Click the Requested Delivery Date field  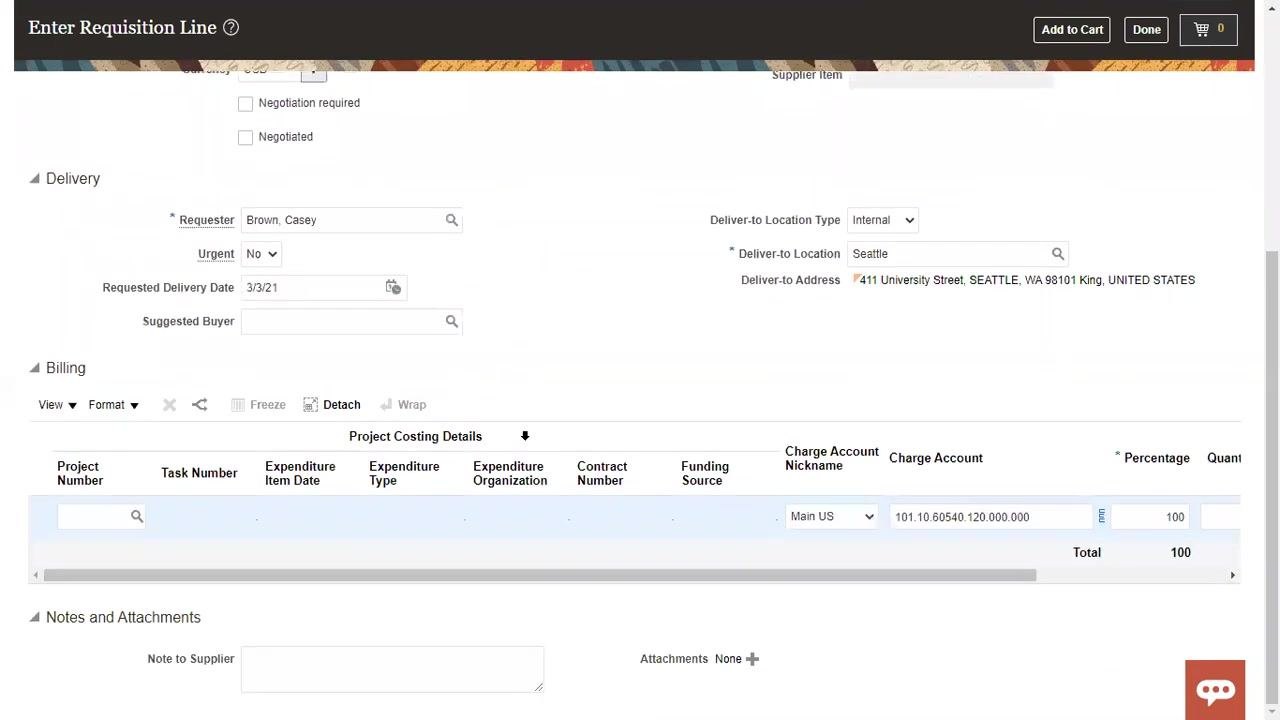[x=312, y=288]
